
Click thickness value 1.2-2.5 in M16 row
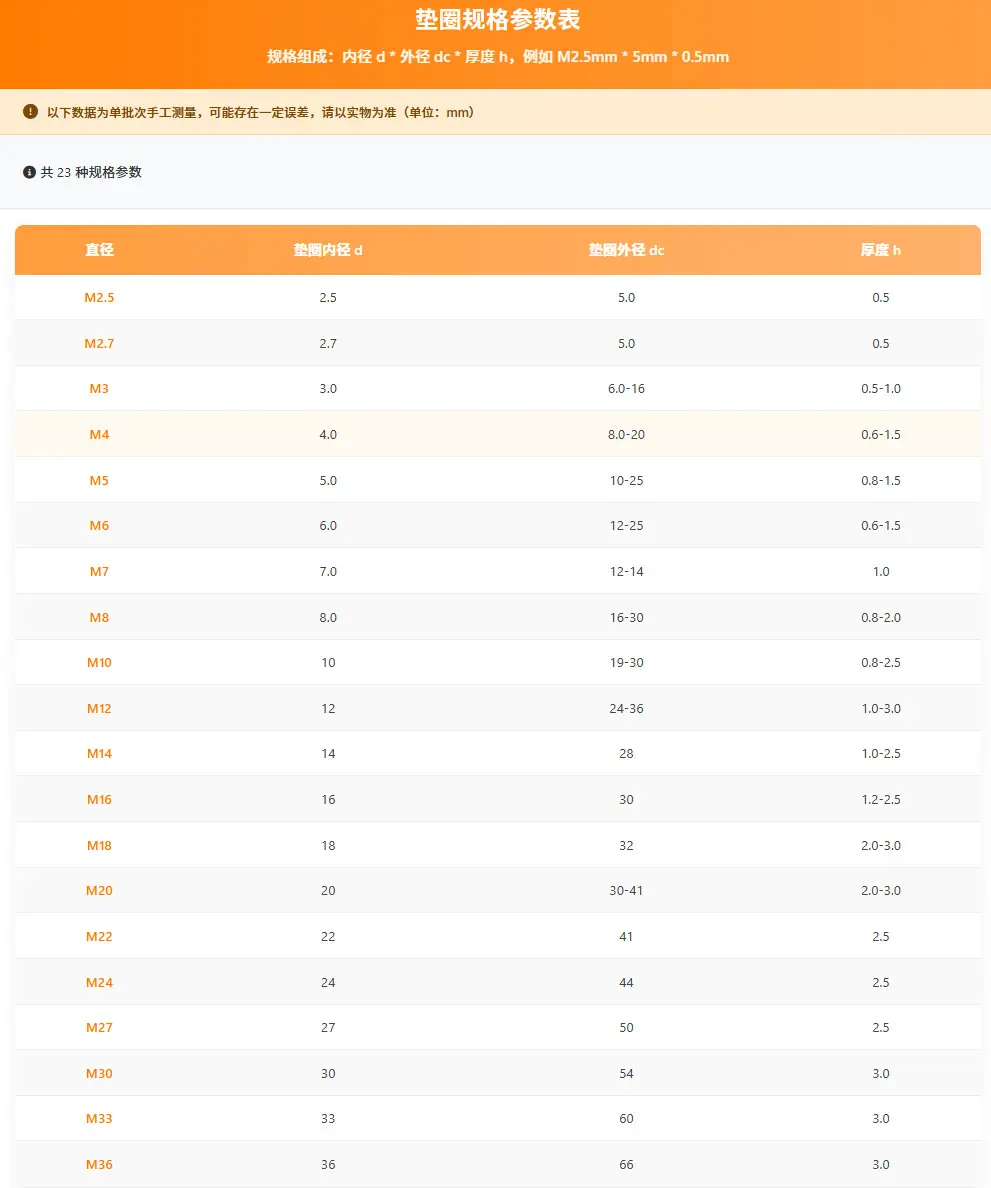pyautogui.click(x=880, y=799)
